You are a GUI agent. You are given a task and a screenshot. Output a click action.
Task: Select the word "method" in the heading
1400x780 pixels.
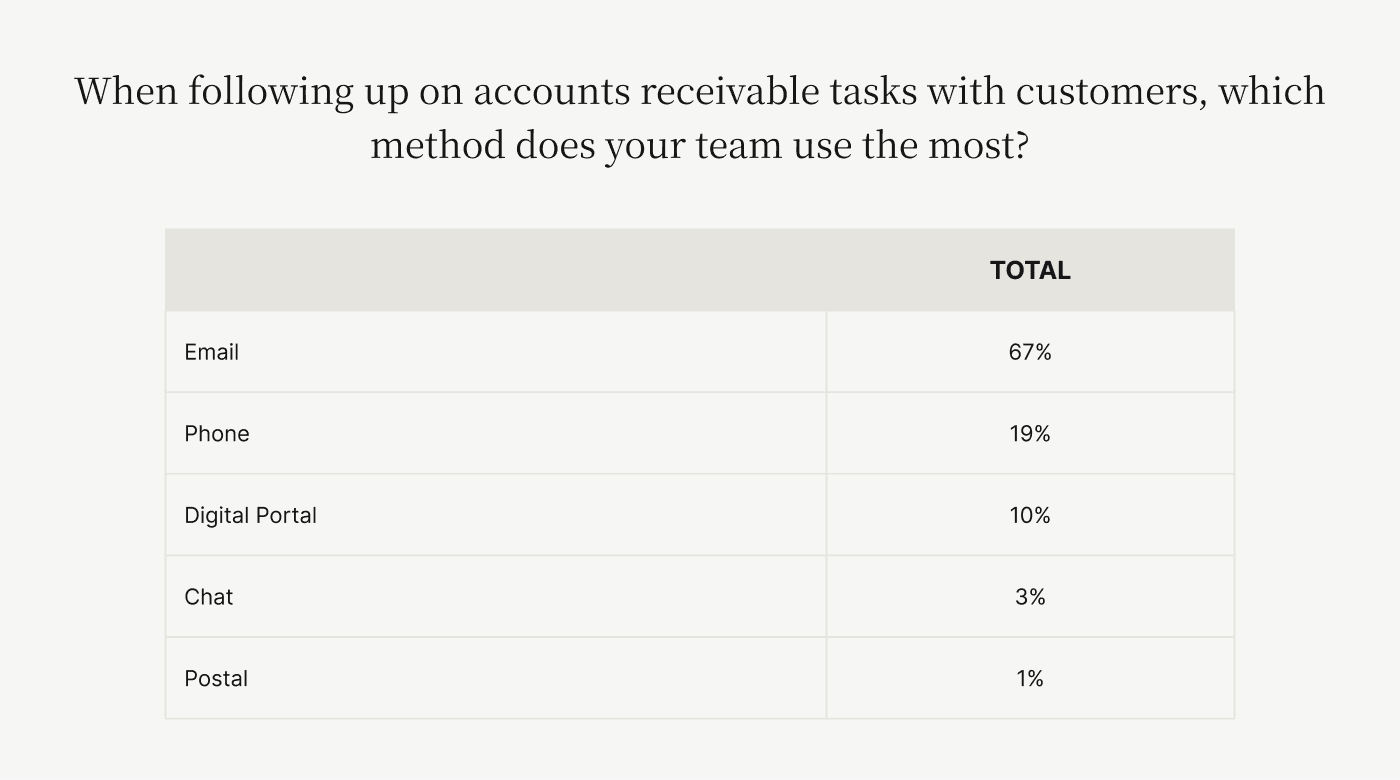[437, 145]
